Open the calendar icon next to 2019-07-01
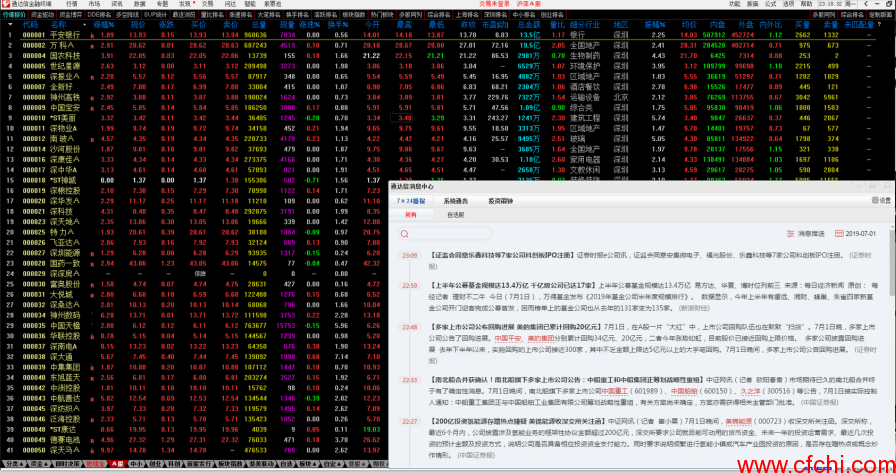 point(839,234)
